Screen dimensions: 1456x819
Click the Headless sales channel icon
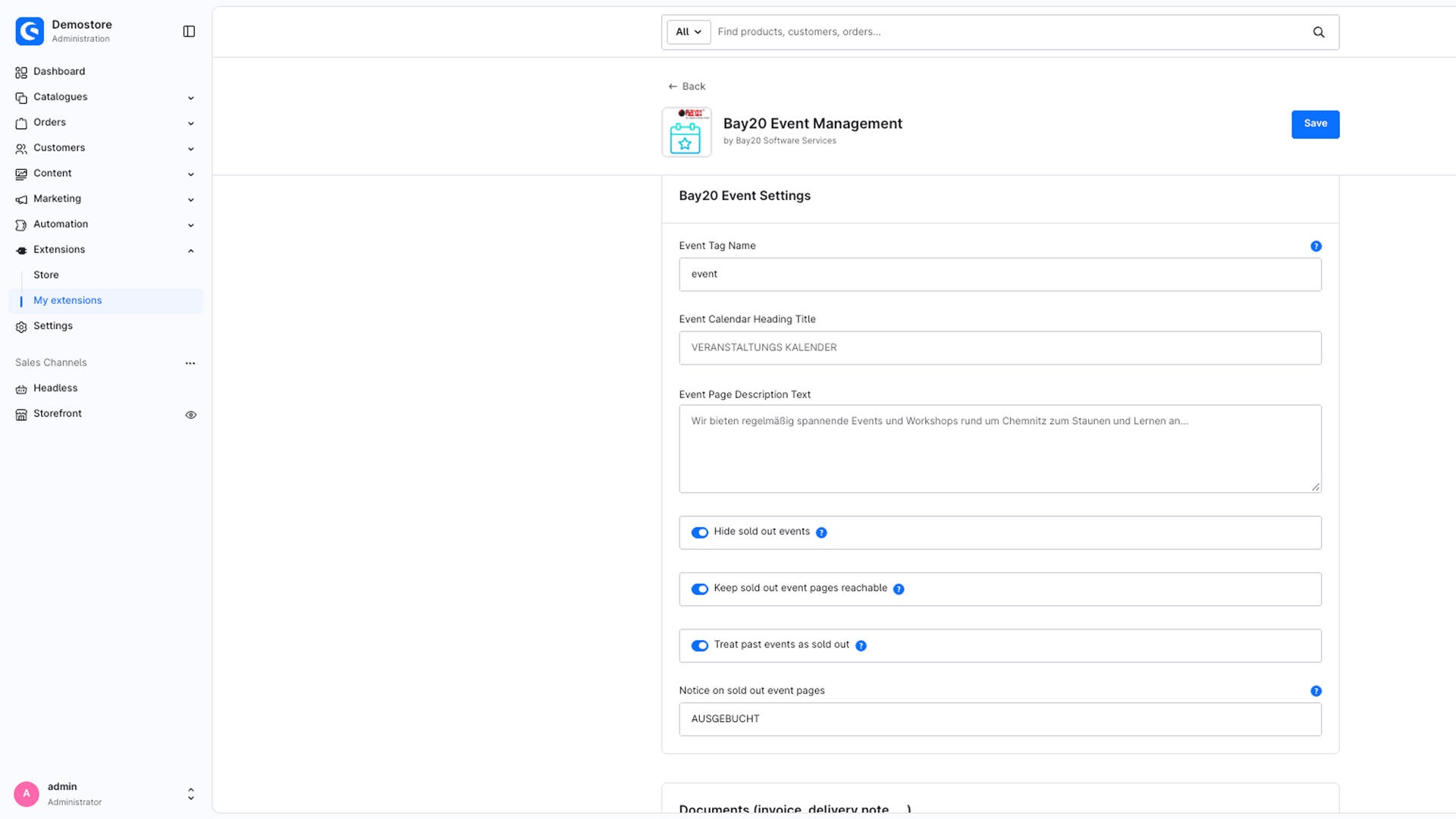(x=21, y=389)
